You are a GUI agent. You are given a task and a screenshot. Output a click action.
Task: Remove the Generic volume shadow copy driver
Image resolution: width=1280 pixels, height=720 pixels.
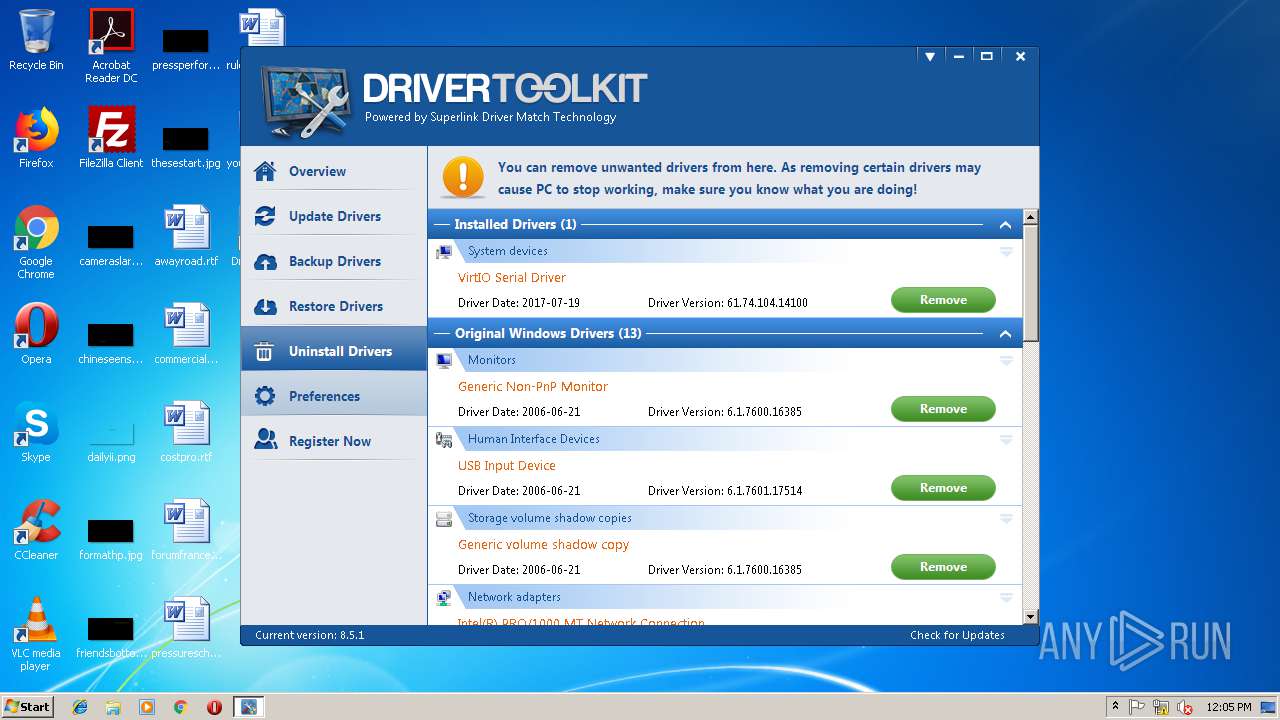click(x=943, y=567)
